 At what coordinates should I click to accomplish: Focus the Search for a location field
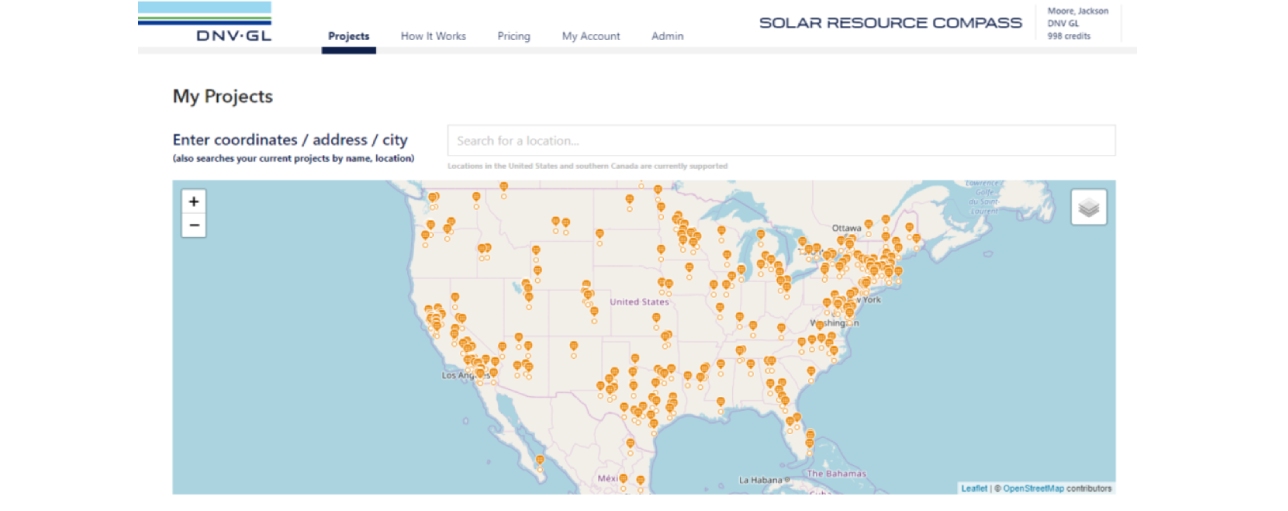(x=781, y=141)
